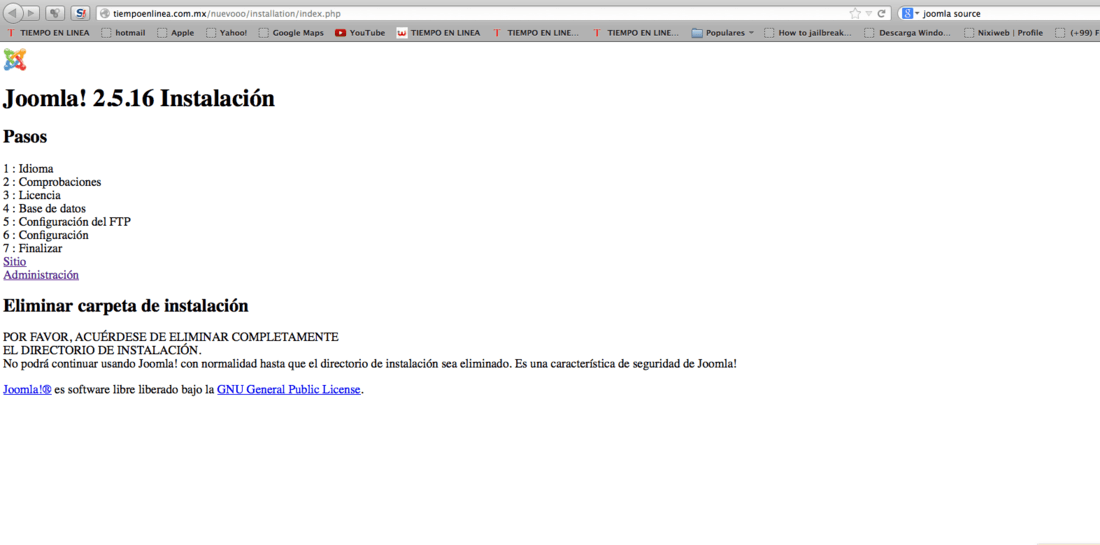Open the 'Administración' link
The image size is (1100, 545).
click(41, 275)
